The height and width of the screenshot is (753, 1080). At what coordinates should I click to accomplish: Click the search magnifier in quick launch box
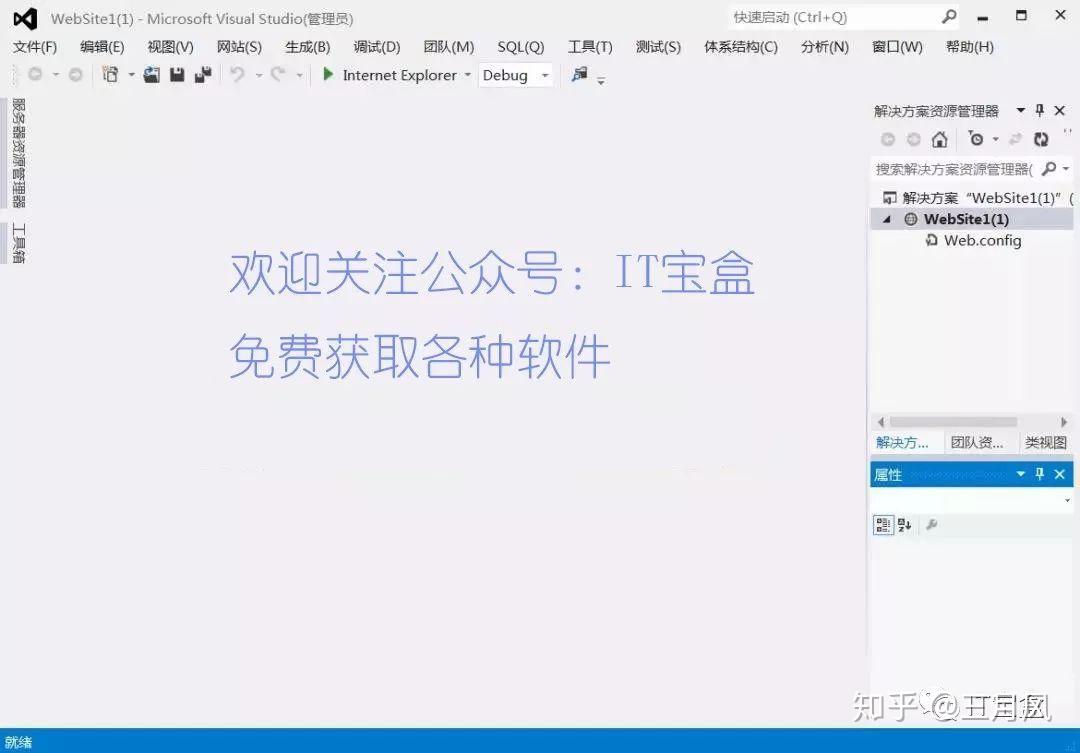[x=948, y=17]
